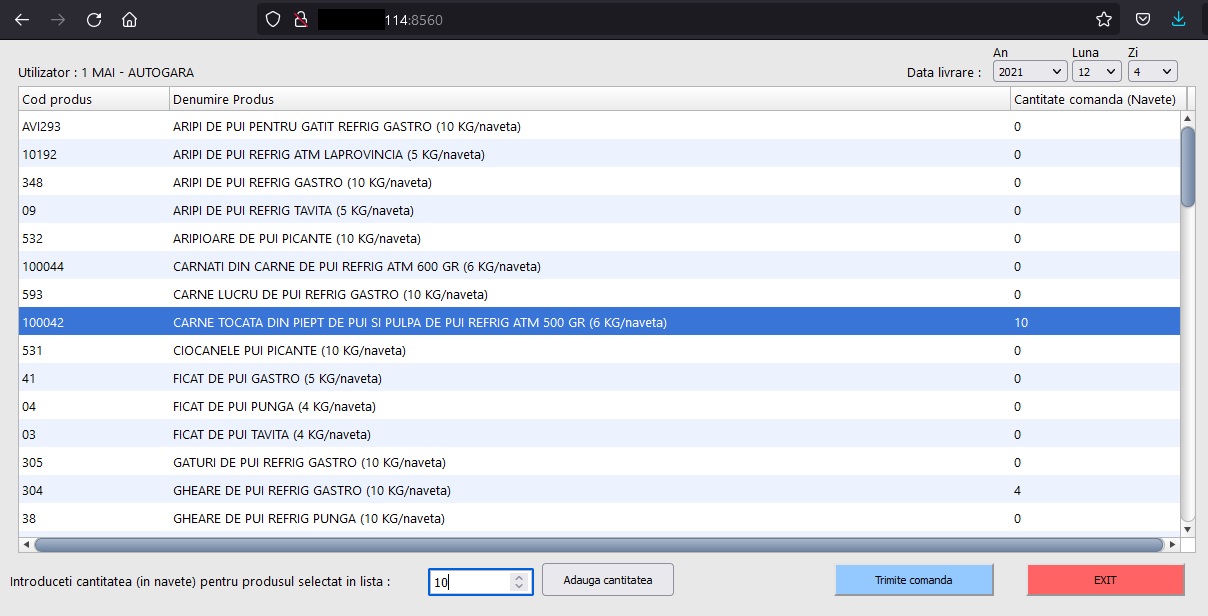
Task: Open the An year dropdown
Action: click(x=1029, y=72)
